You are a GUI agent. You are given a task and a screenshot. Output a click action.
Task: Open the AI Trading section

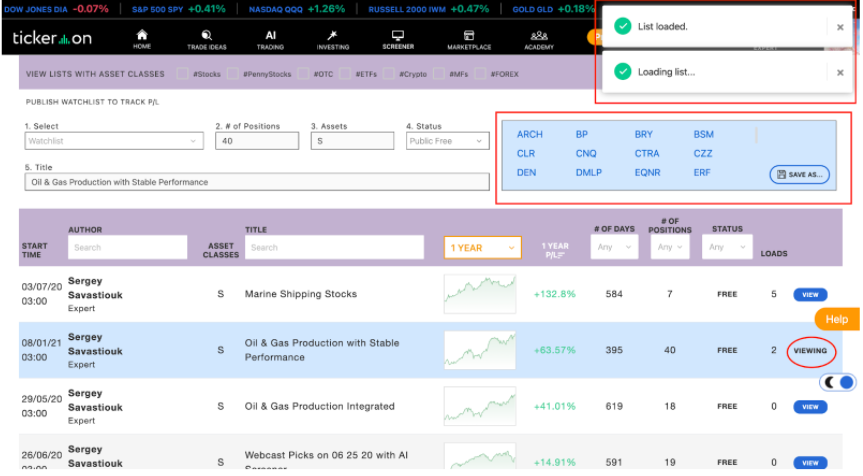click(x=270, y=40)
